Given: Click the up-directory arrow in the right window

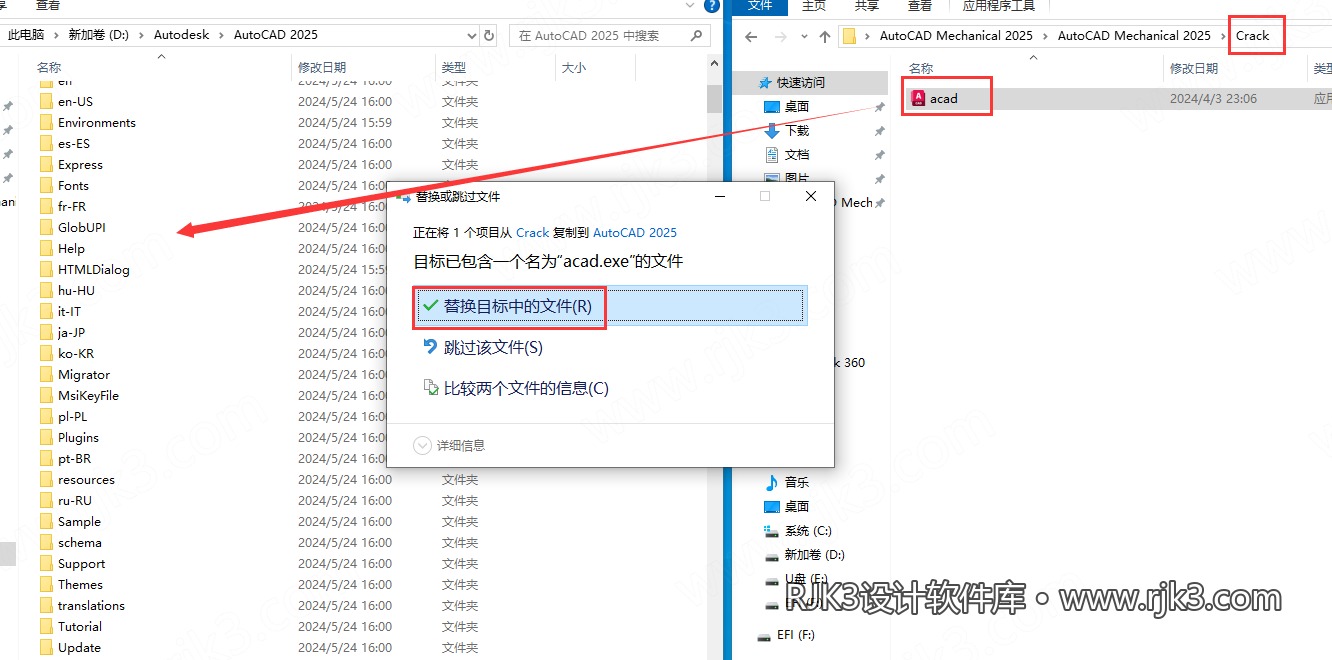Looking at the screenshot, I should pyautogui.click(x=824, y=37).
